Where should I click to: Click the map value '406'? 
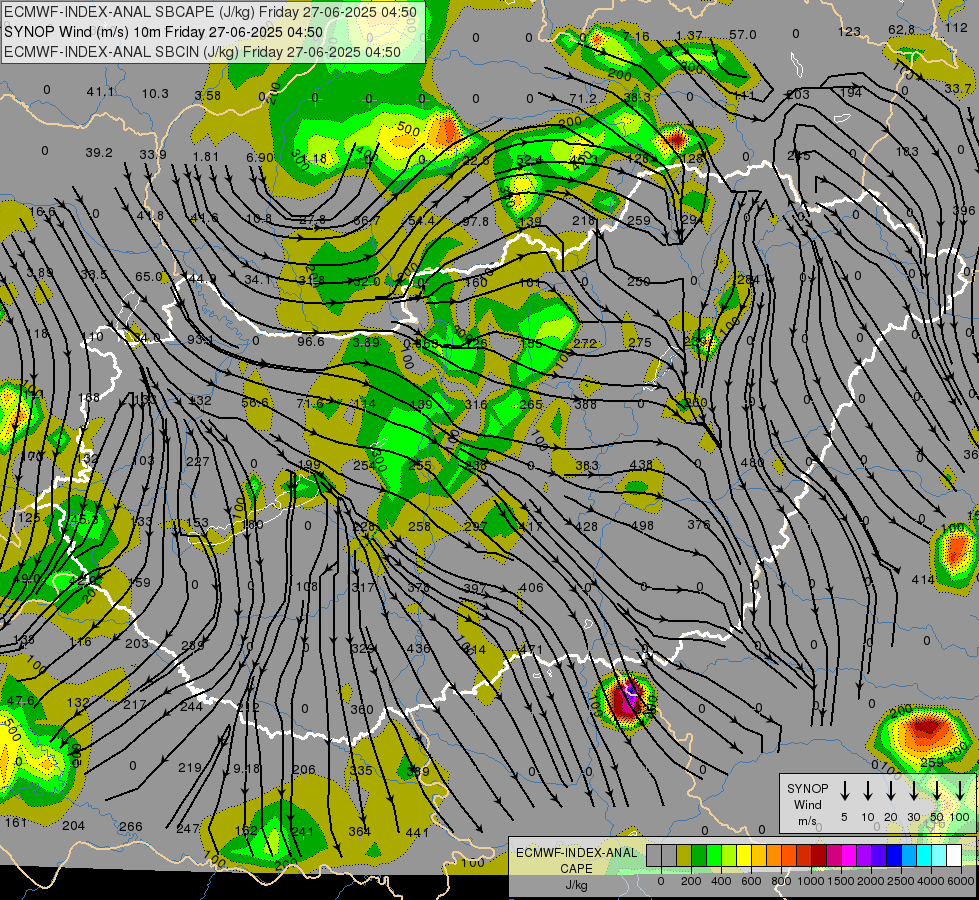pyautogui.click(x=531, y=588)
